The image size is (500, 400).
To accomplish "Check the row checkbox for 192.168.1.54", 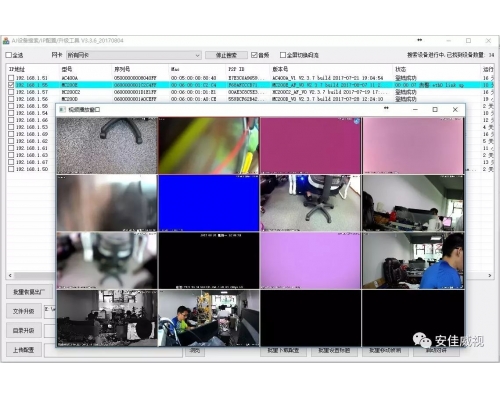I will tap(11, 113).
